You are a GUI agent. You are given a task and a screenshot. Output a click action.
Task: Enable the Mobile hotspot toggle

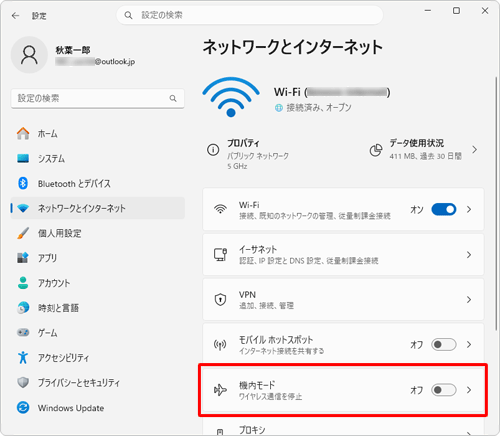coord(444,344)
